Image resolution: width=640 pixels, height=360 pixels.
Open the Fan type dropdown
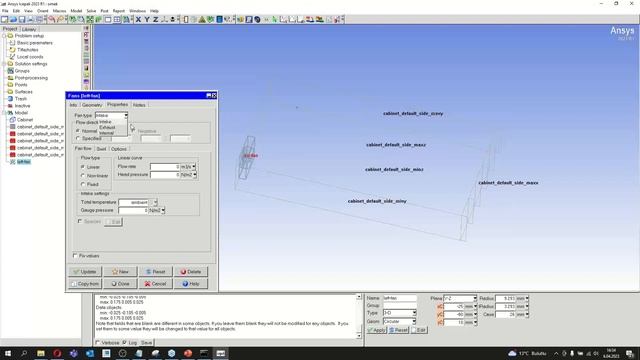point(111,116)
